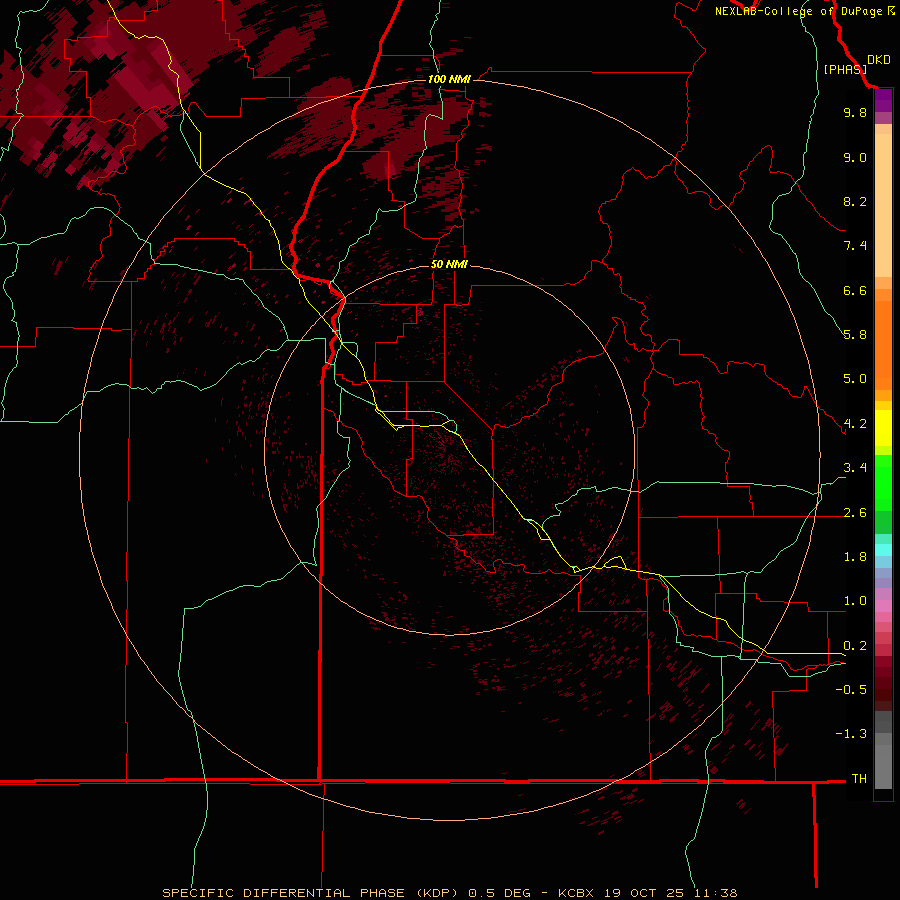Click the 3.4 scale value
900x900 pixels.
point(855,468)
